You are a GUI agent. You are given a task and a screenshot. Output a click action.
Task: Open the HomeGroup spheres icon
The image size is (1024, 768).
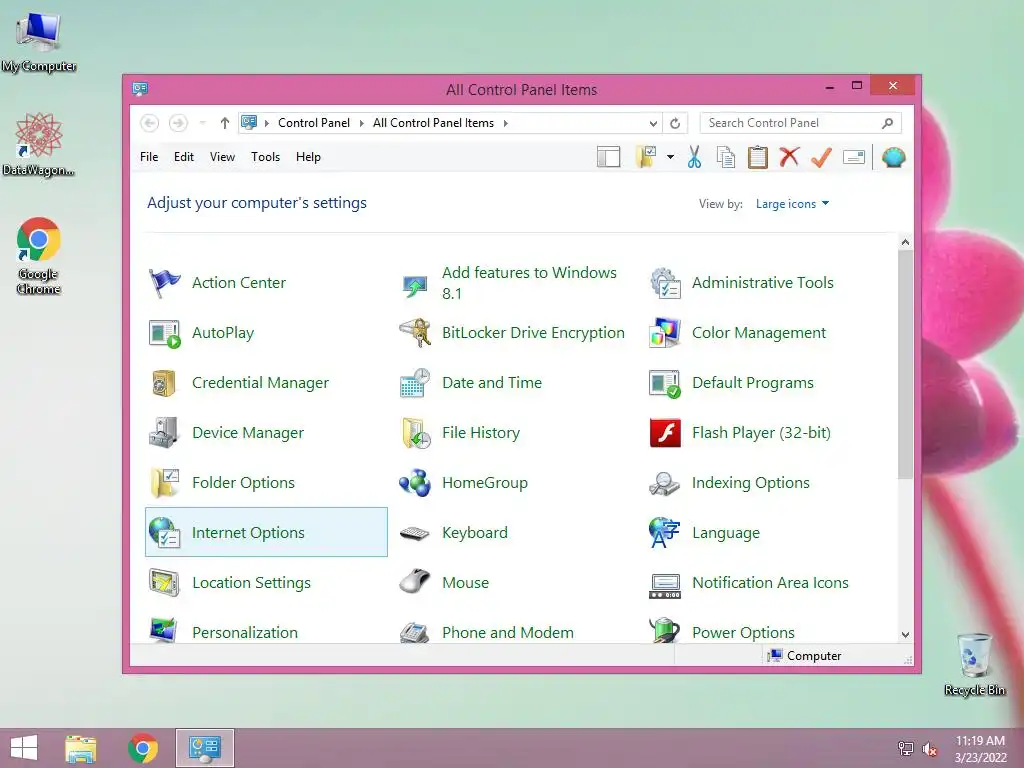click(x=415, y=483)
